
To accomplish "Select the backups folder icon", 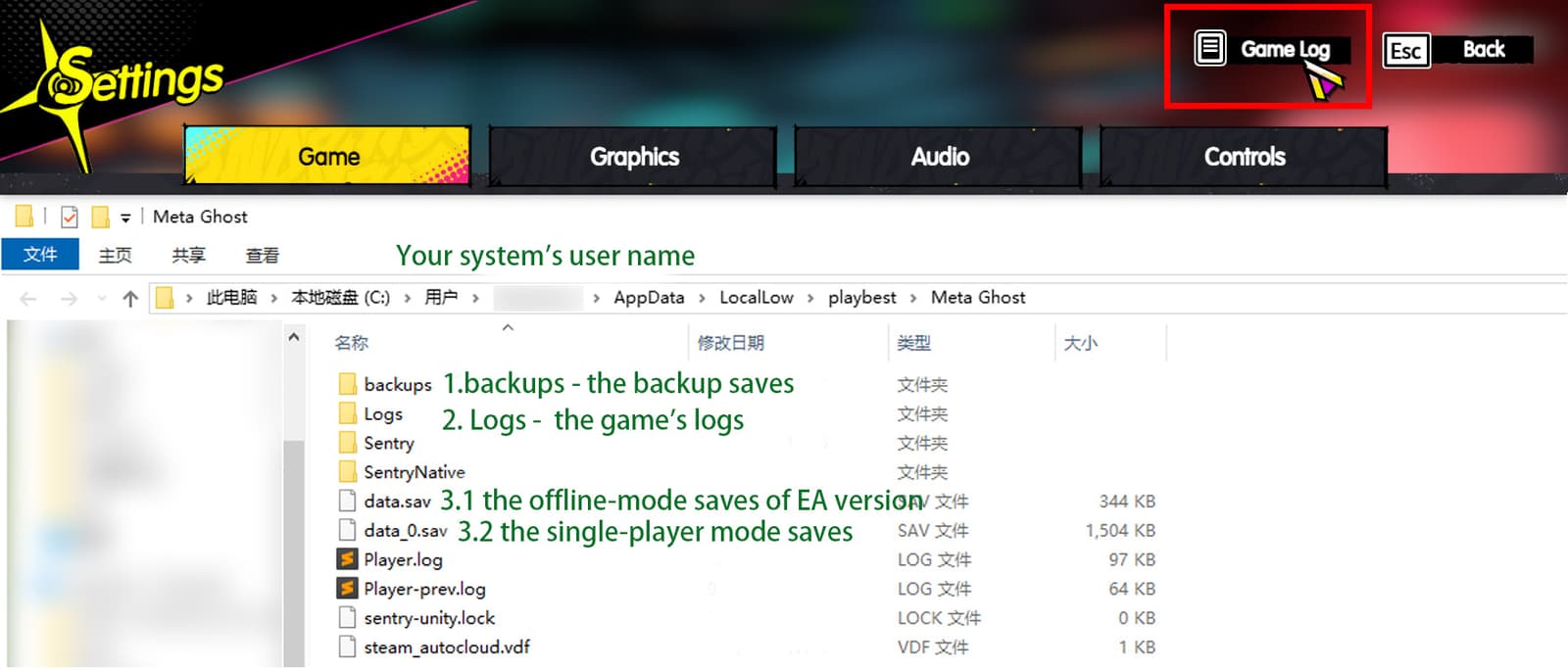I will (x=347, y=384).
